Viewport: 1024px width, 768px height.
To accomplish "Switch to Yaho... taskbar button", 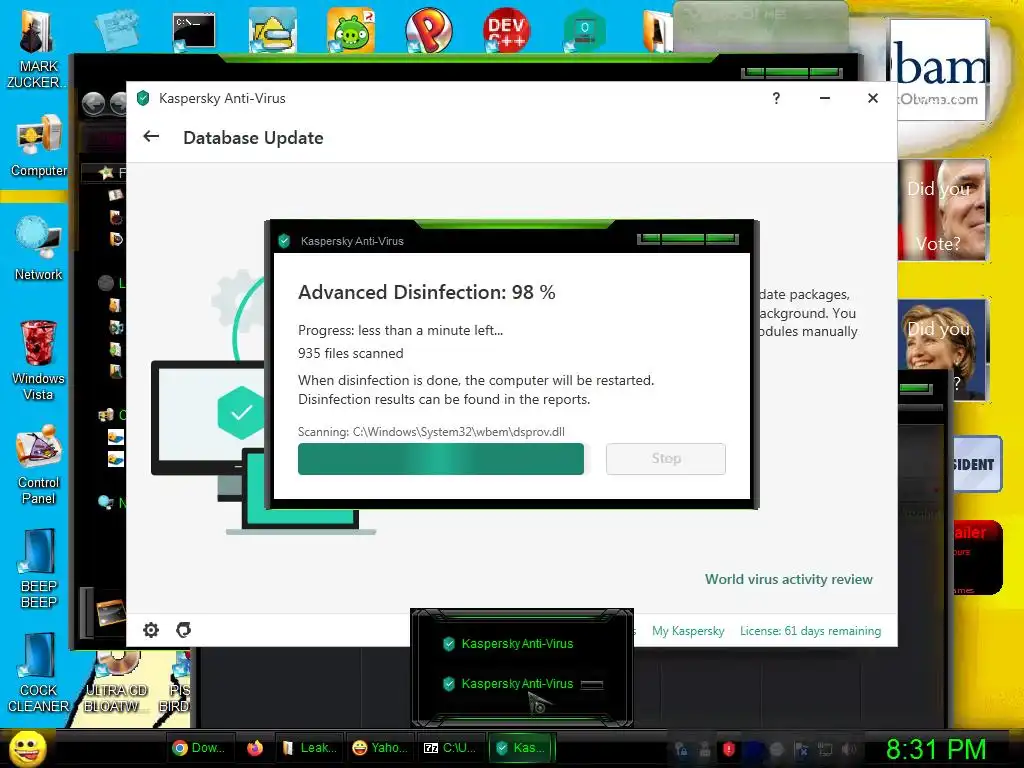I will (x=380, y=748).
